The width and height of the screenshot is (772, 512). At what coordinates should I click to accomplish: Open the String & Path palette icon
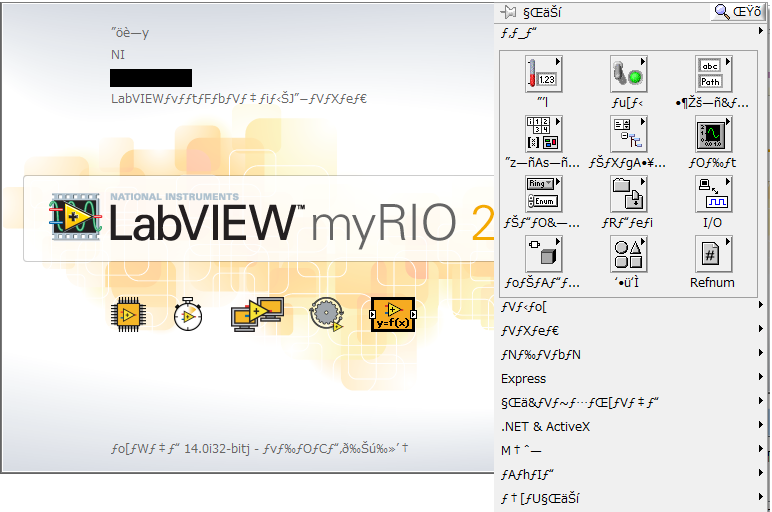[x=713, y=74]
